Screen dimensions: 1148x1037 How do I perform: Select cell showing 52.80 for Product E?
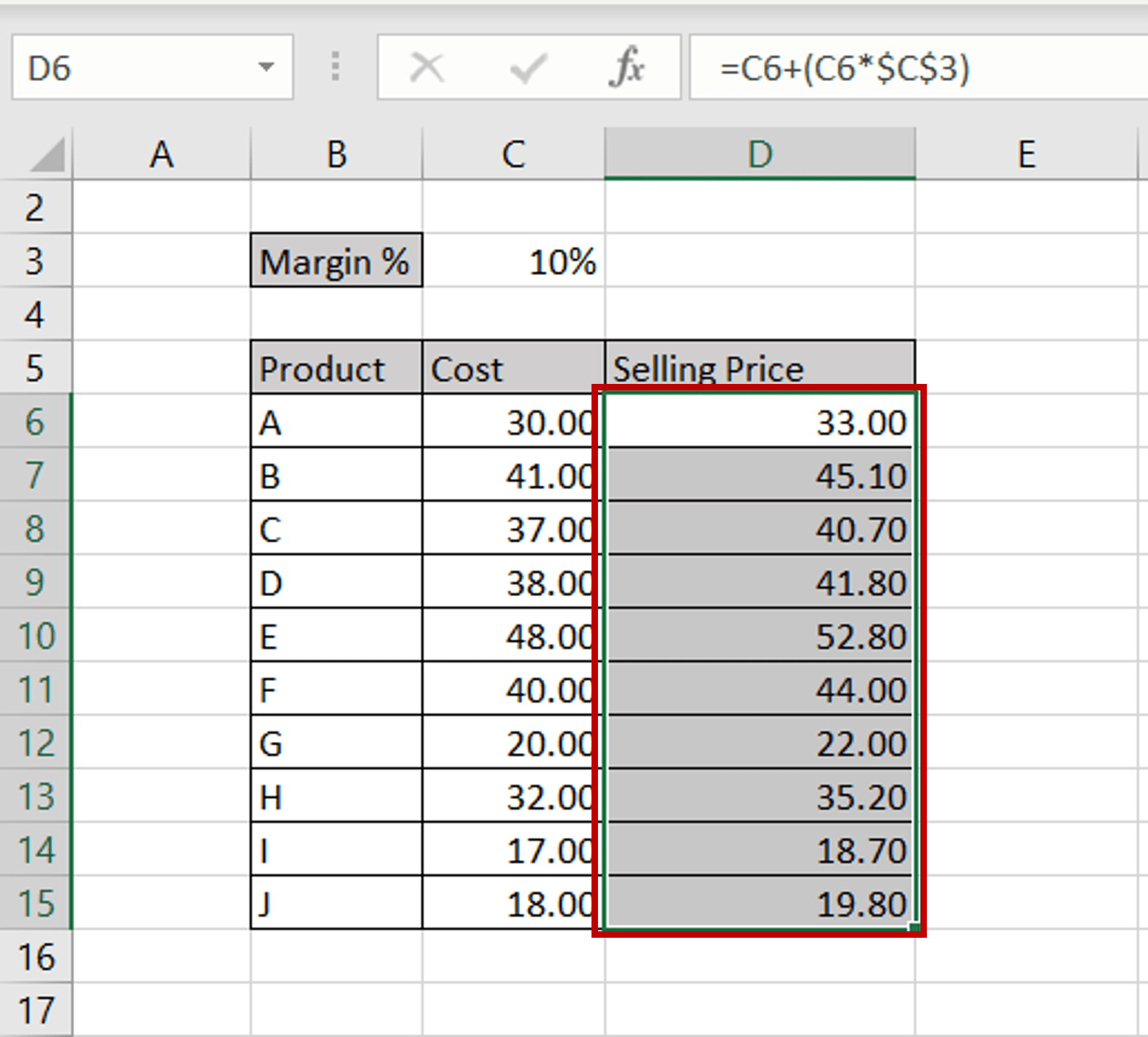point(760,636)
